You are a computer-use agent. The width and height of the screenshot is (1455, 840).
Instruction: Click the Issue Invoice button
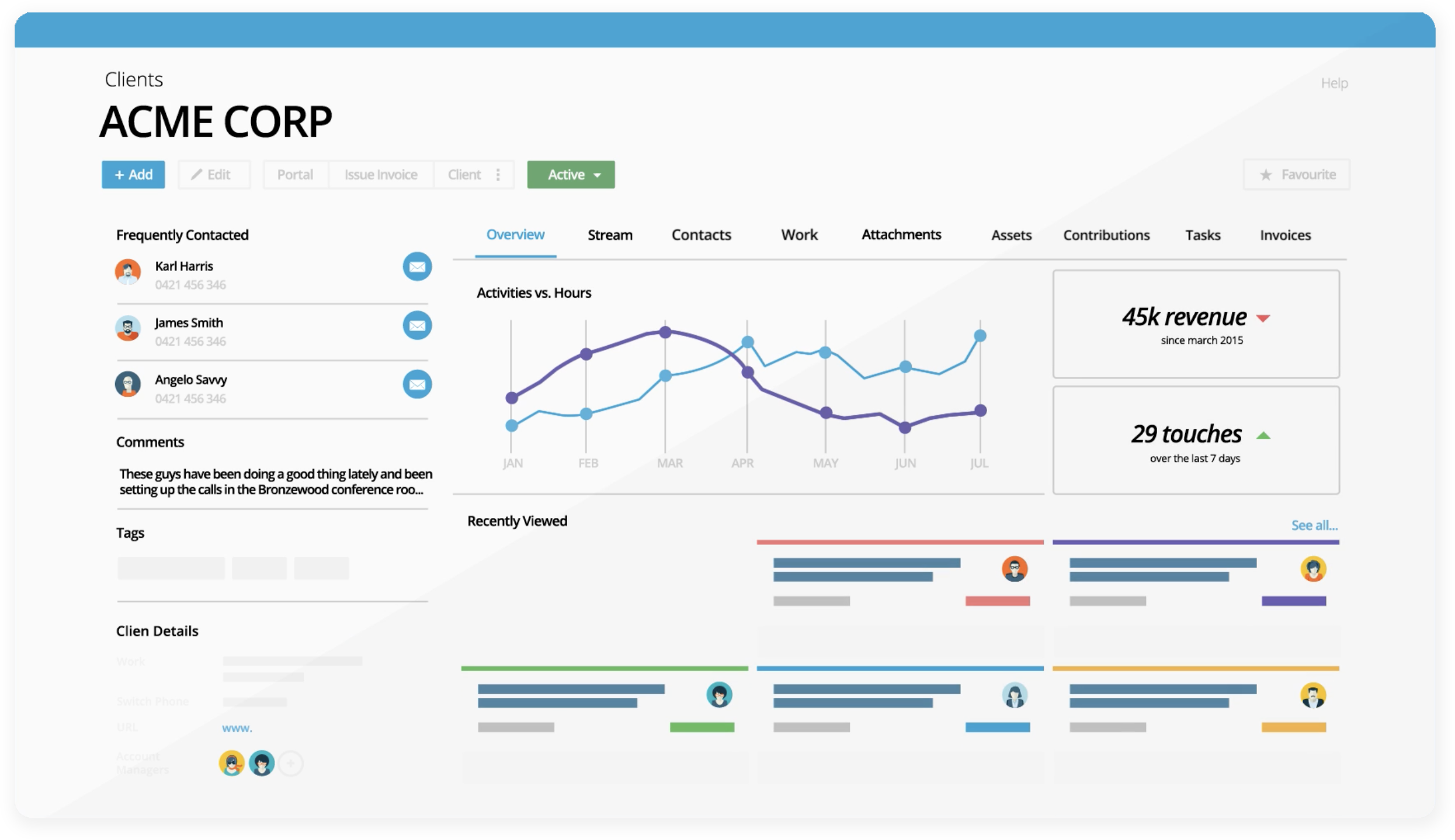pos(381,175)
